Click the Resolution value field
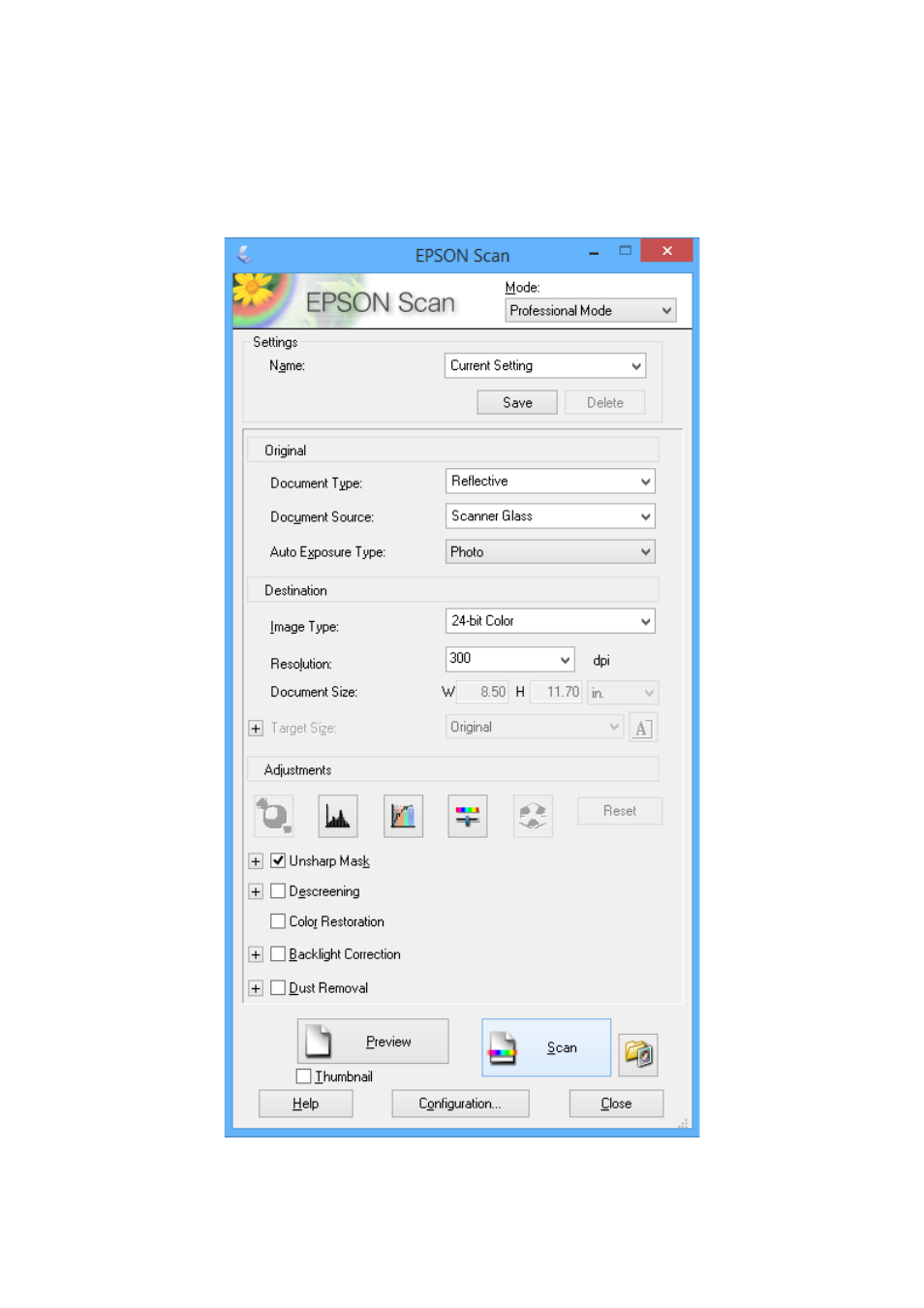Image resolution: width=924 pixels, height=1308 pixels. [x=500, y=659]
